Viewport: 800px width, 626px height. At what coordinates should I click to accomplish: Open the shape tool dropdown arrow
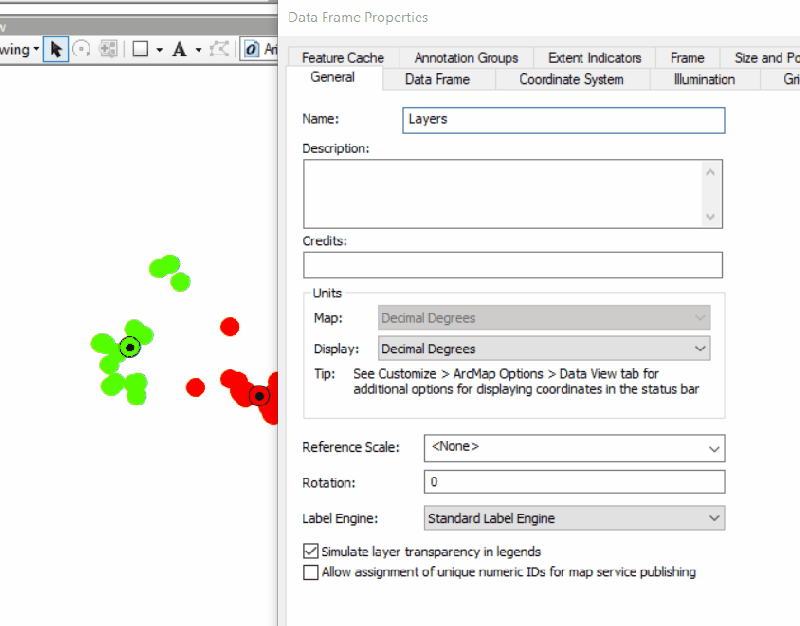pyautogui.click(x=159, y=48)
